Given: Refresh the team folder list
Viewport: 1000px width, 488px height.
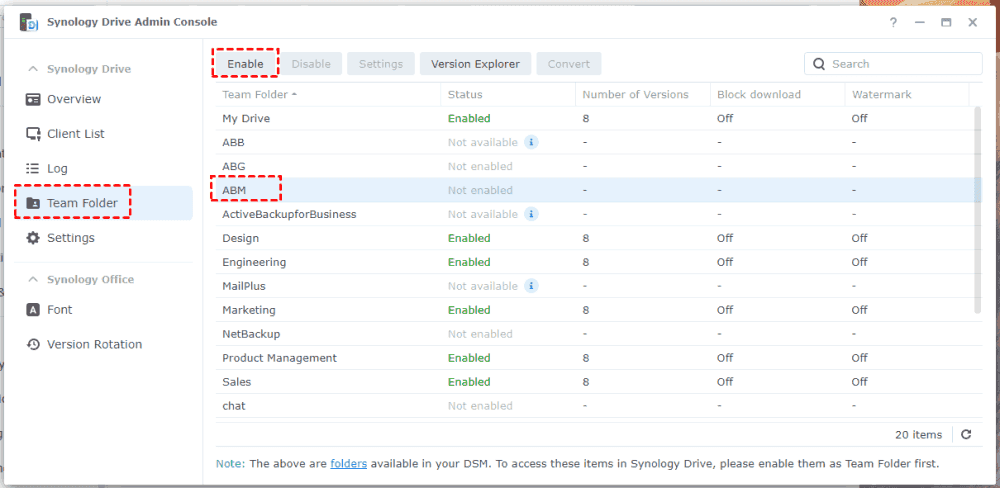Looking at the screenshot, I should (x=966, y=434).
